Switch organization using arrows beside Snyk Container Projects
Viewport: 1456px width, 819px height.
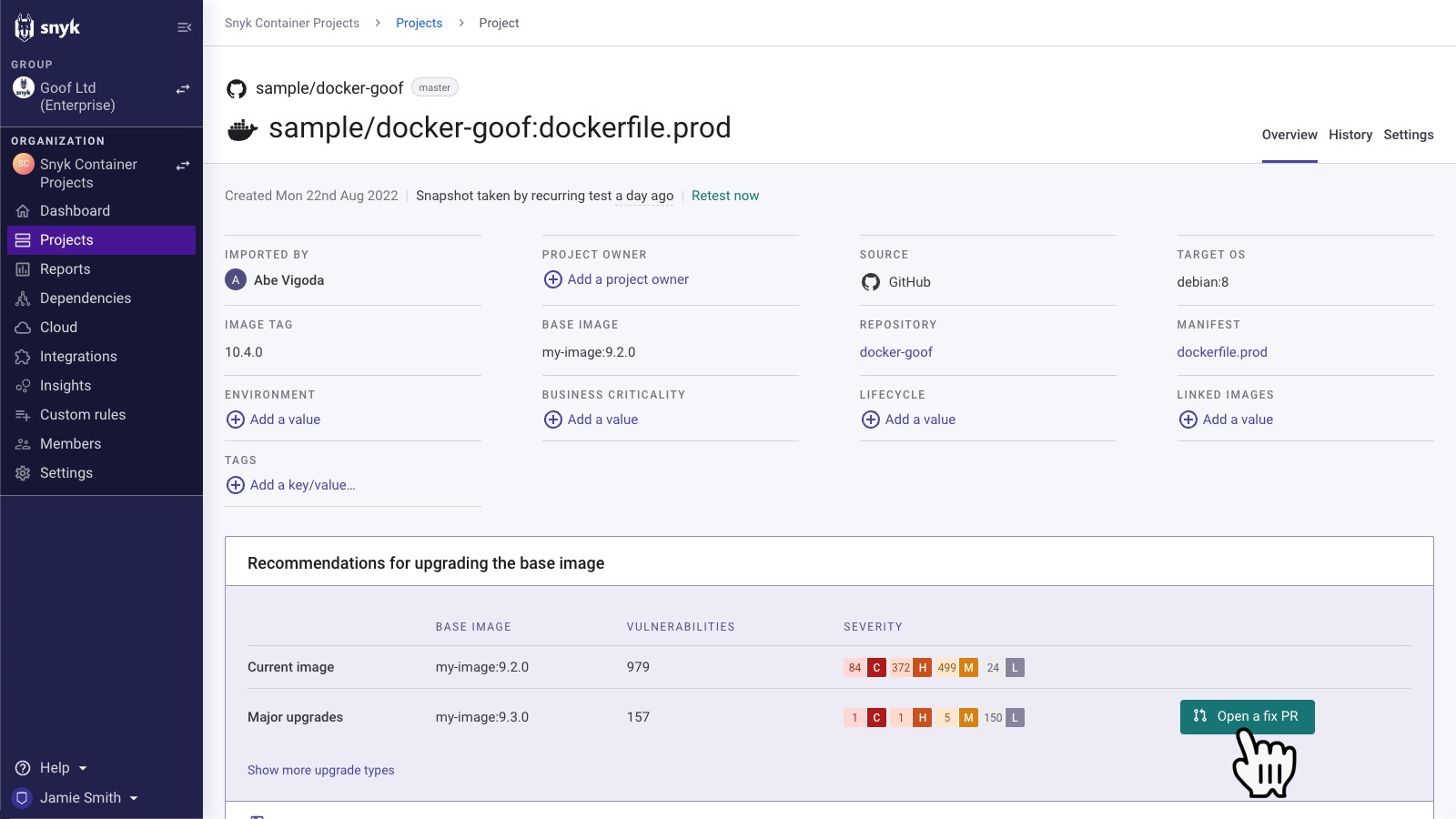[x=183, y=166]
